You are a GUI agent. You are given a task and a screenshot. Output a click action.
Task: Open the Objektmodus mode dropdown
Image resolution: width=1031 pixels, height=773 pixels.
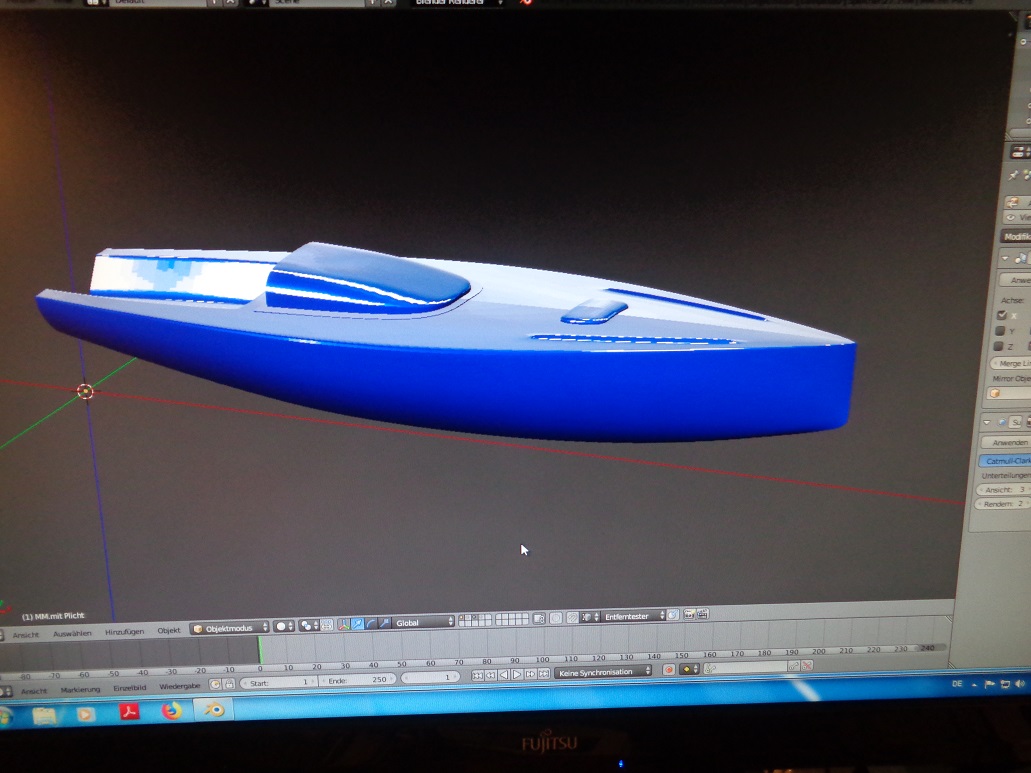click(x=230, y=627)
